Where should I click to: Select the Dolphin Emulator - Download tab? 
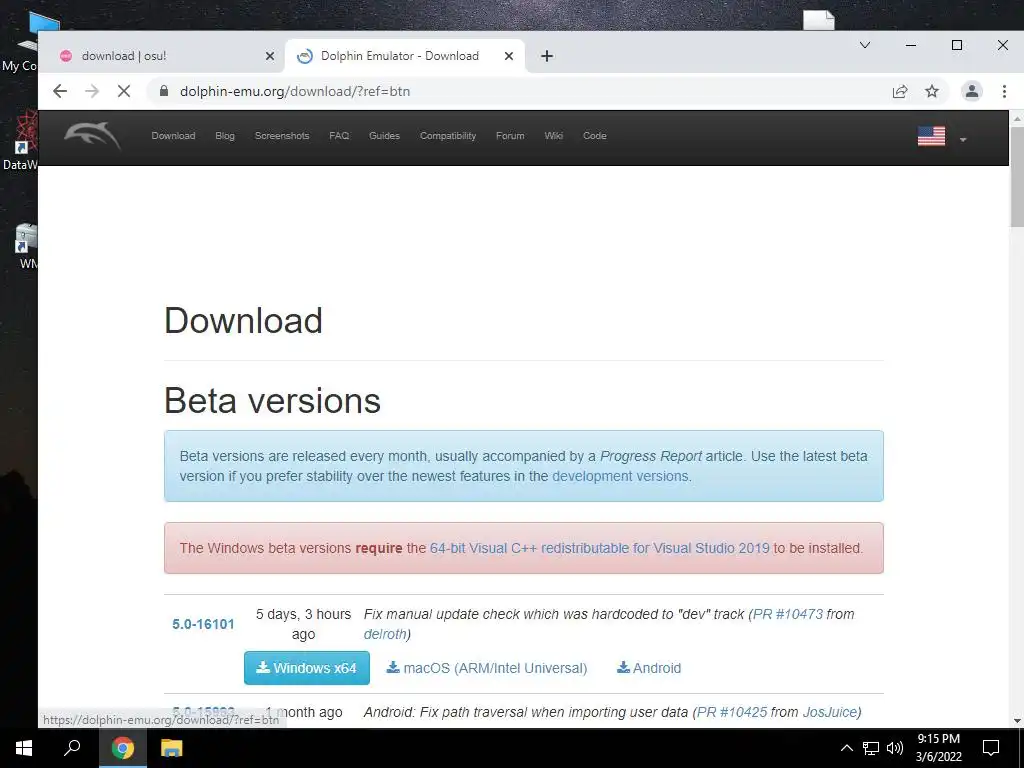pyautogui.click(x=405, y=56)
